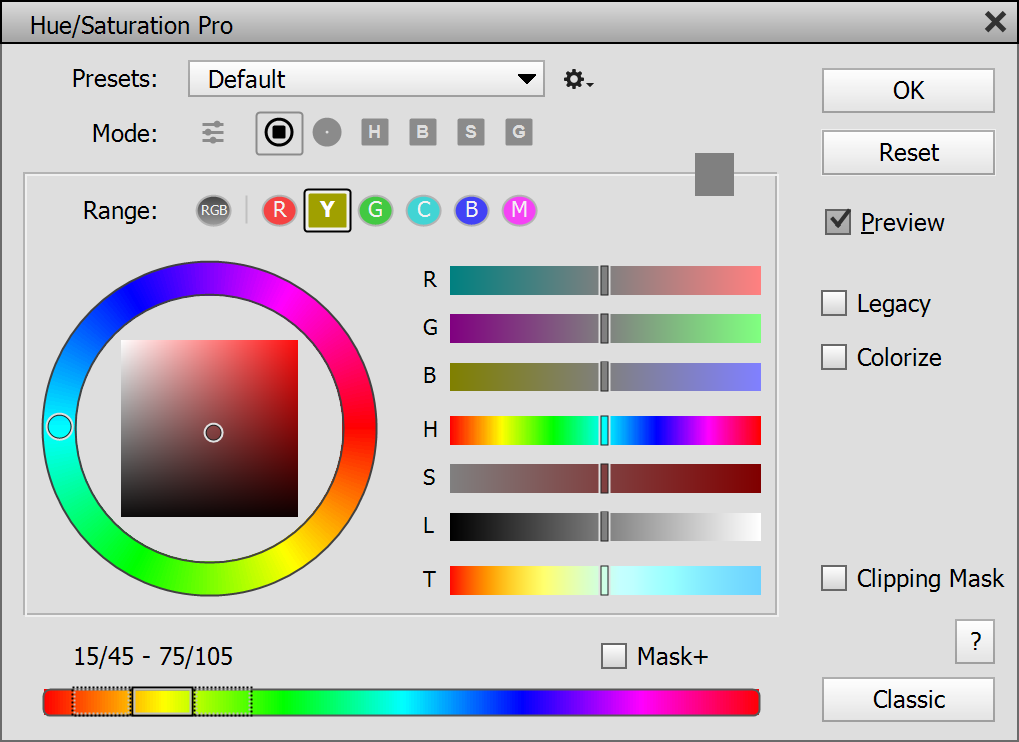Uncheck the Preview checkbox

(837, 223)
